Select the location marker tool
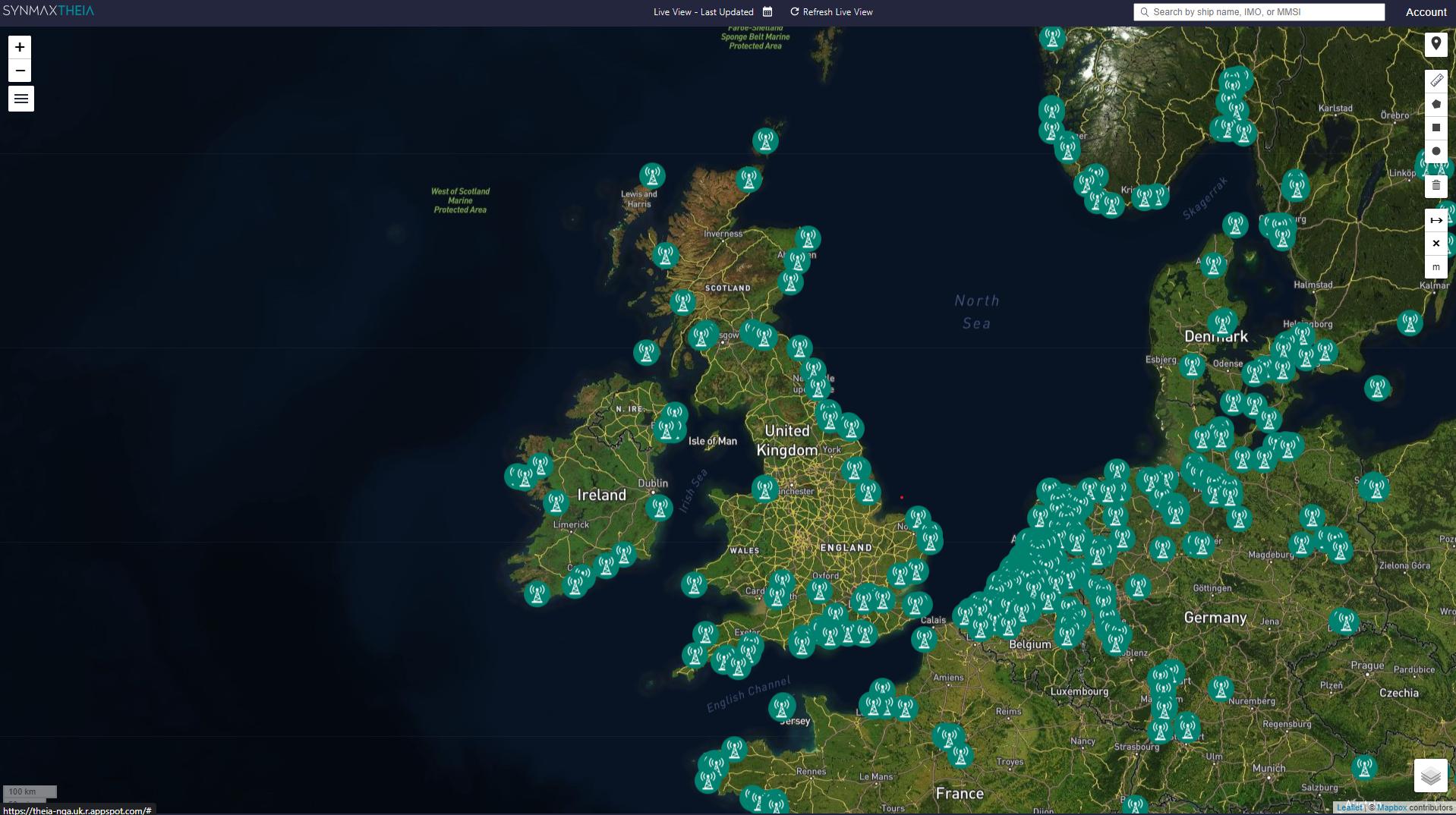Screen dimensions: 1456x815 pyautogui.click(x=1436, y=45)
